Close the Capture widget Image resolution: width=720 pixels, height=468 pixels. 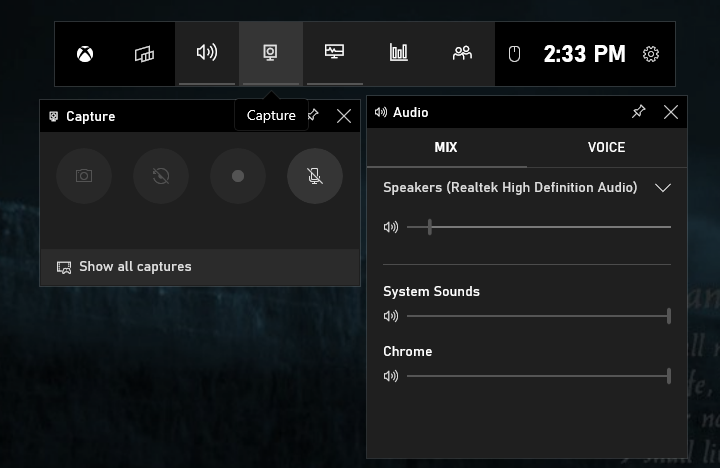click(x=343, y=116)
